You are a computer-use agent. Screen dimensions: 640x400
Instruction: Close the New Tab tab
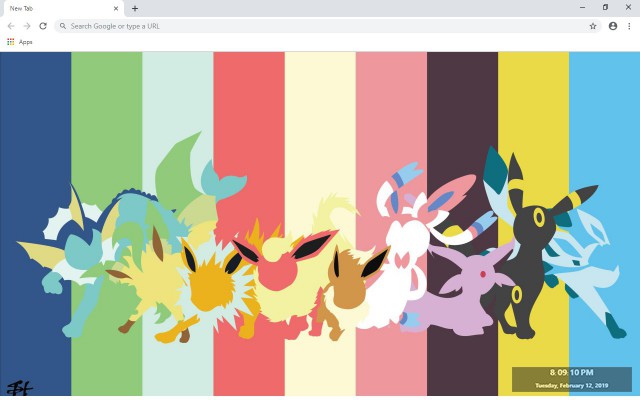(116, 8)
